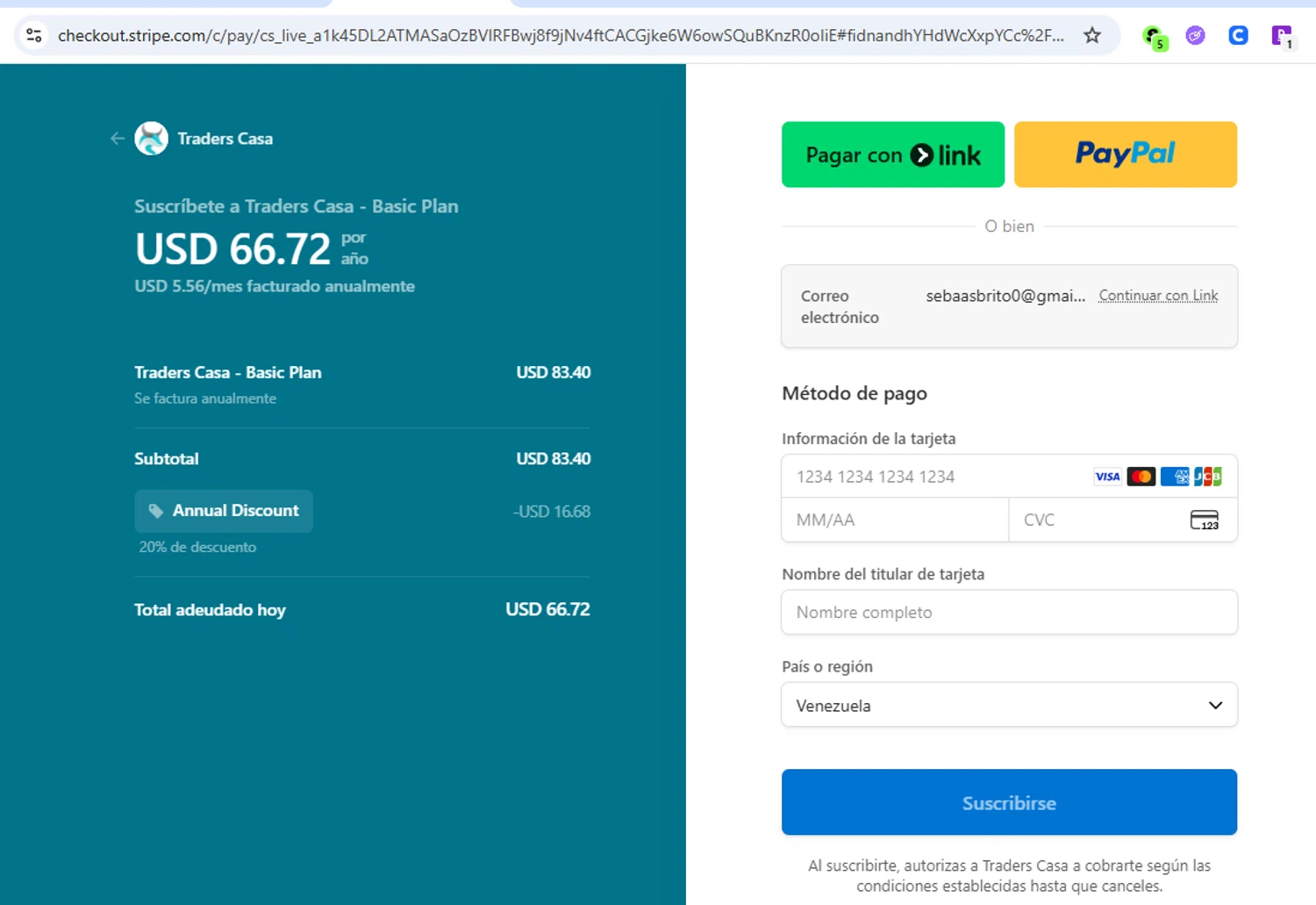The width and height of the screenshot is (1316, 905).
Task: Bookmark this page with the star icon
Action: tap(1091, 35)
